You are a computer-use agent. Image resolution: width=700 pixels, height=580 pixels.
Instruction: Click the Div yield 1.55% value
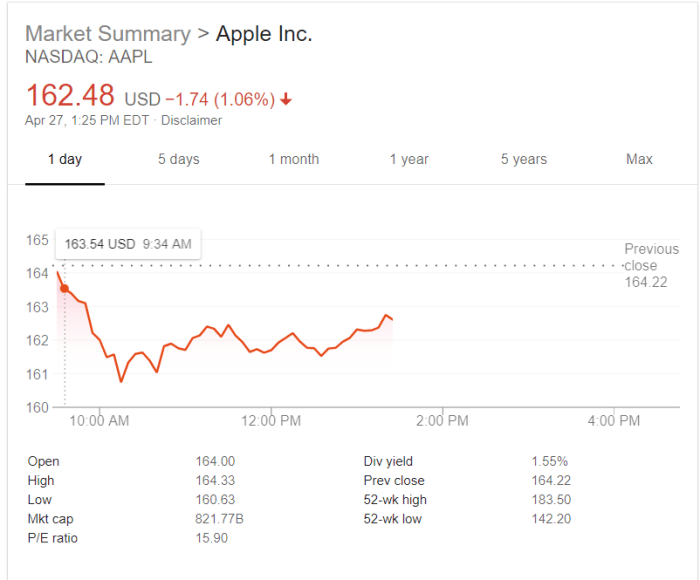(x=549, y=461)
